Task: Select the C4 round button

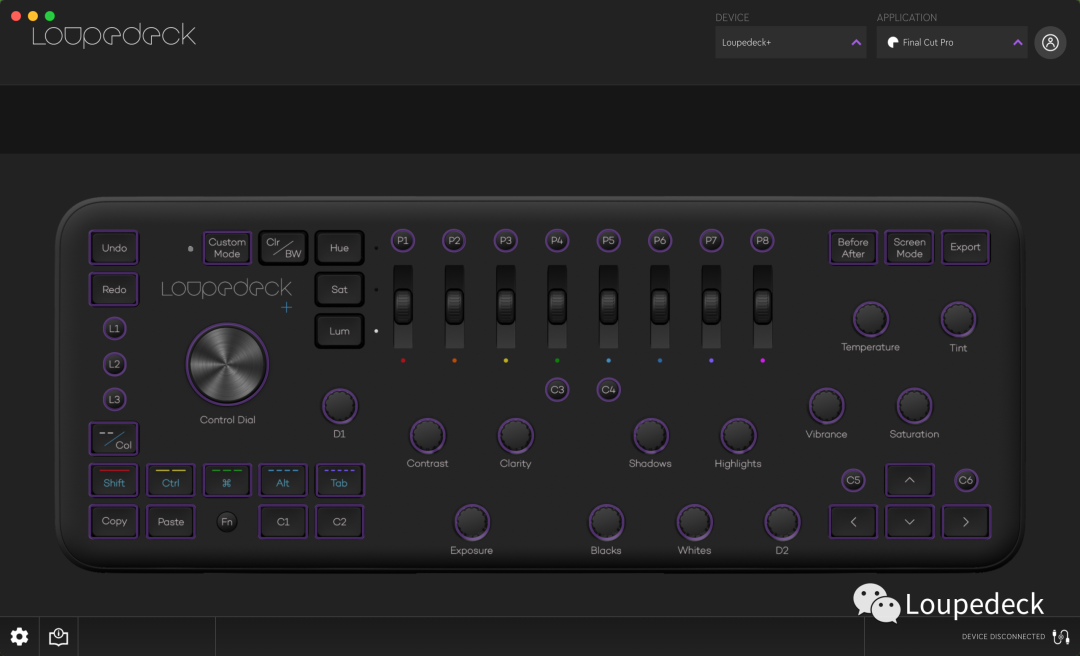Action: 608,389
